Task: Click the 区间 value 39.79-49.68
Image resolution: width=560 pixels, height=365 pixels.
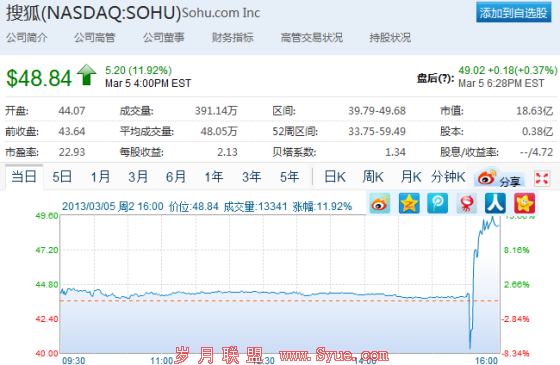Action: [377, 111]
